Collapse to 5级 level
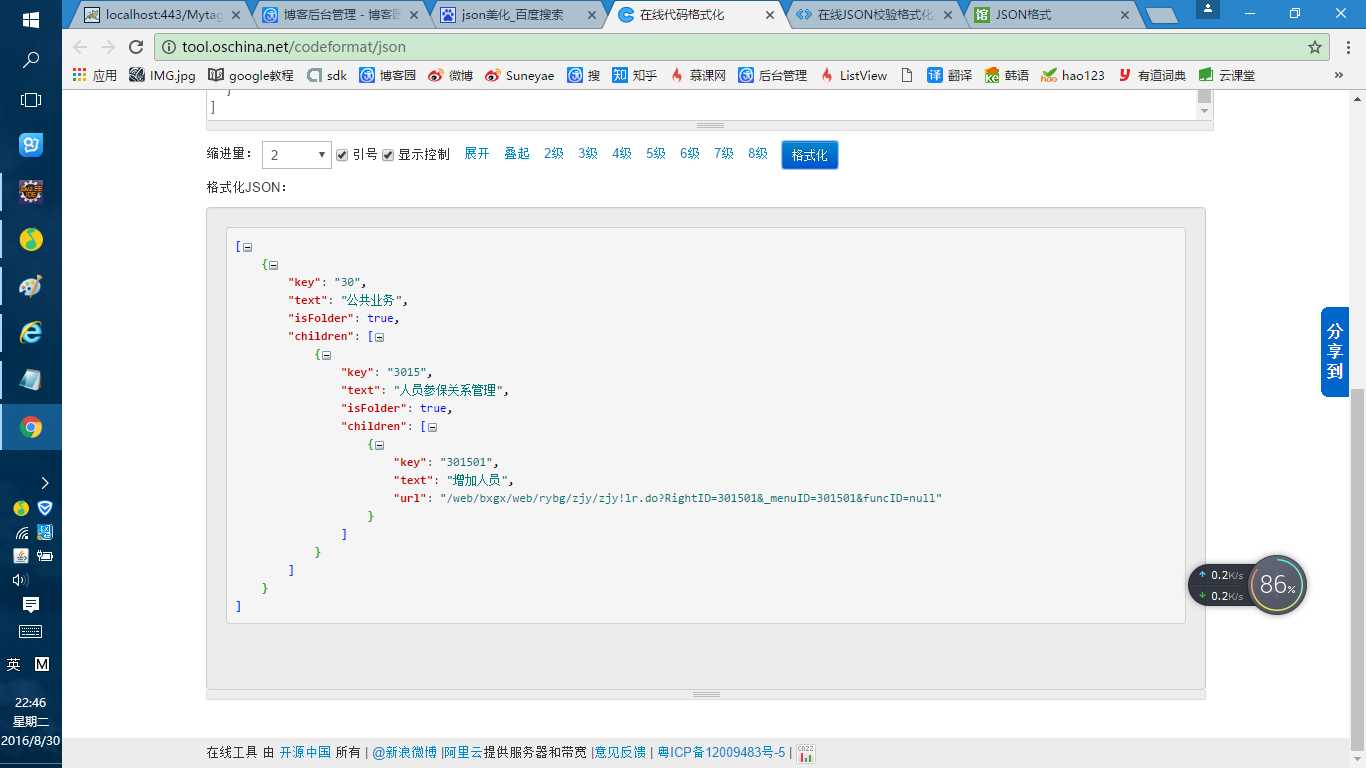 pos(656,154)
